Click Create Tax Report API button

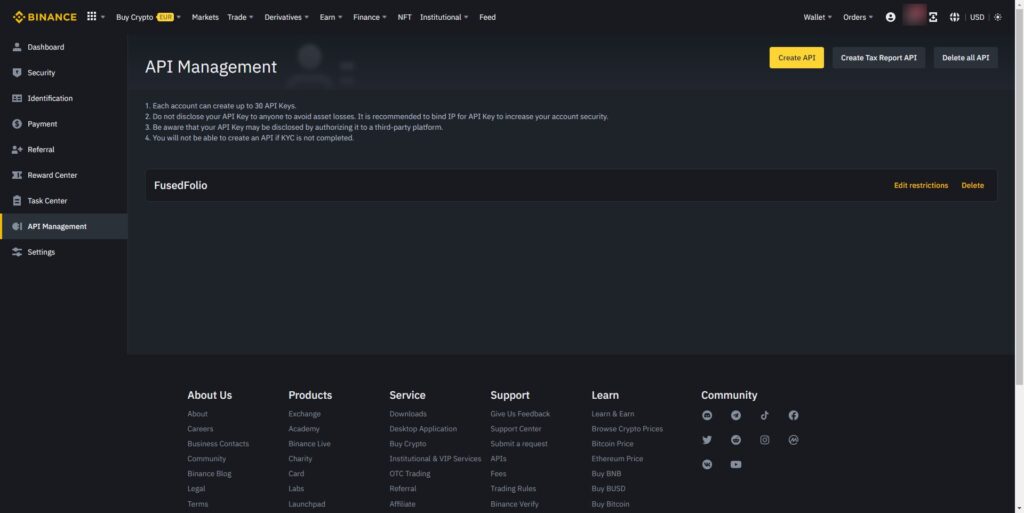(x=878, y=57)
